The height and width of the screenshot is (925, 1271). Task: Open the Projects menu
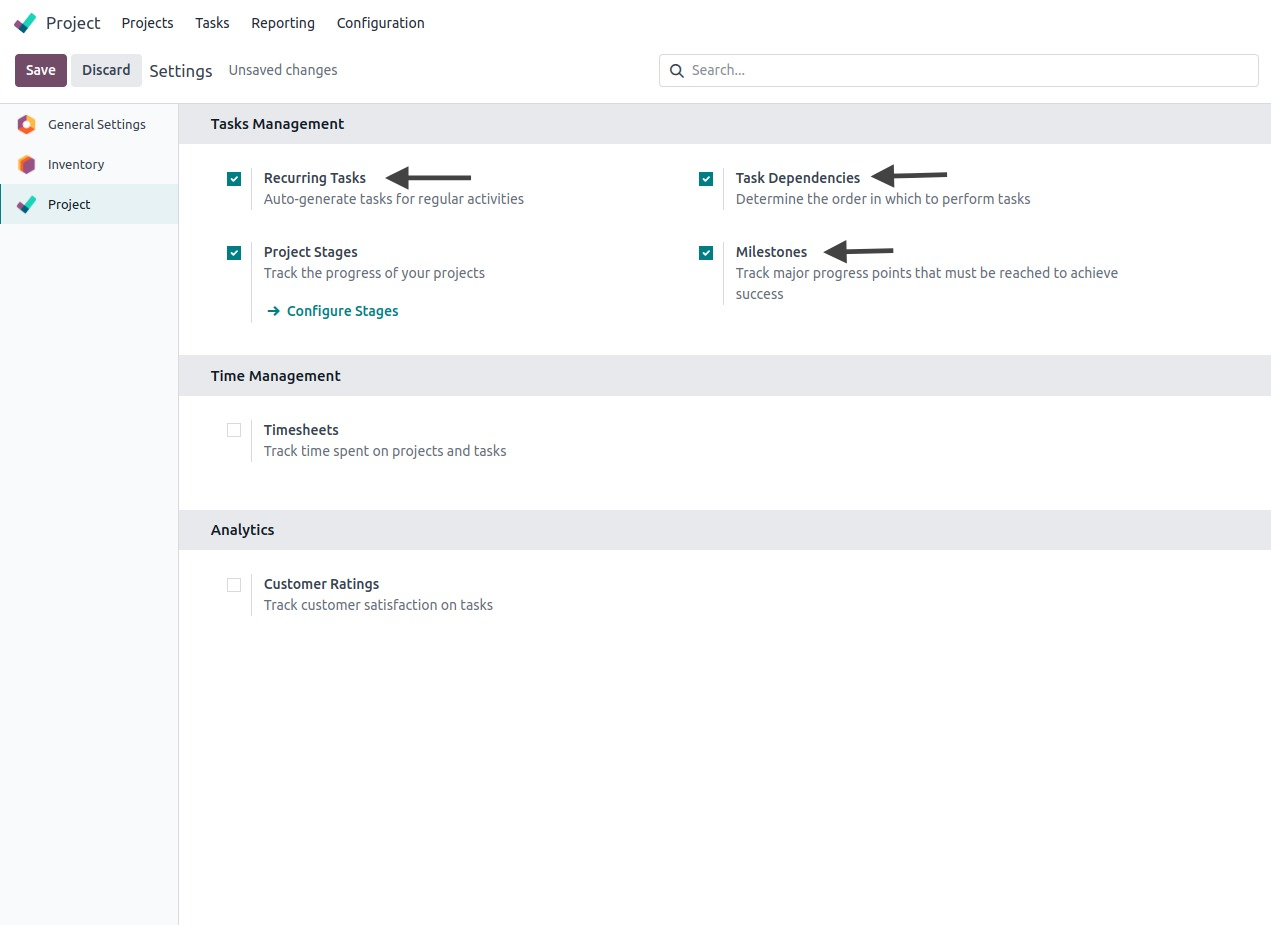click(147, 23)
